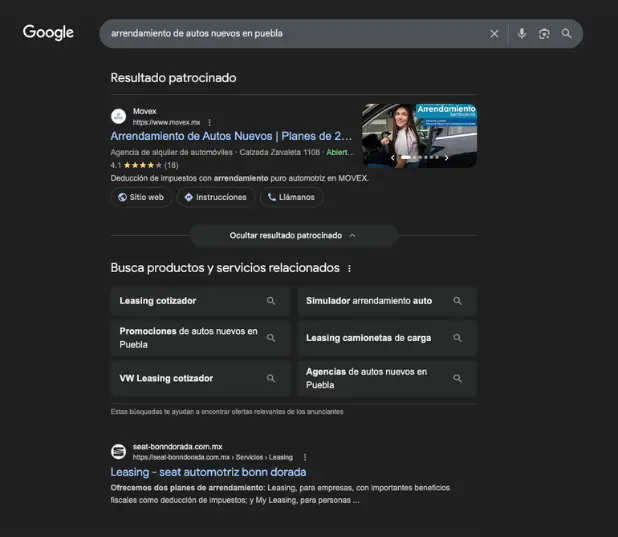Viewport: 618px width, 537px height.
Task: Click magnifier icon in Simulador arrendamiento chip
Action: point(457,301)
